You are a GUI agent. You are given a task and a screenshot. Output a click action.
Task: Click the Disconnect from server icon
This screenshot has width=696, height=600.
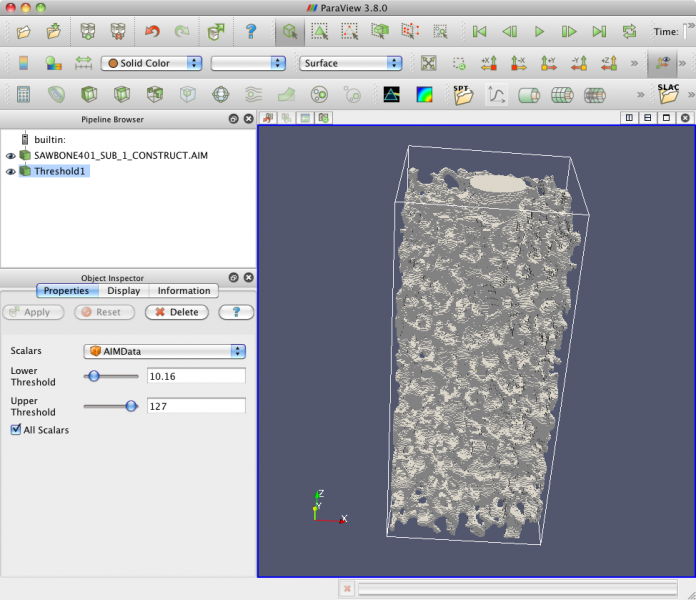tap(118, 32)
